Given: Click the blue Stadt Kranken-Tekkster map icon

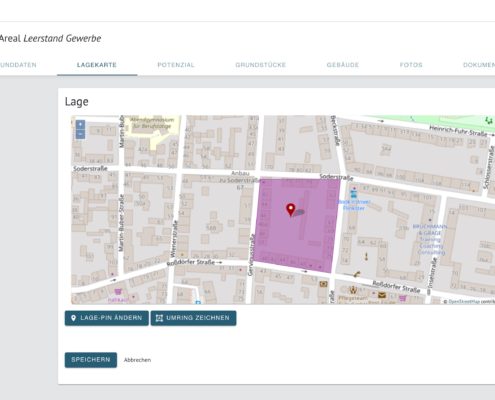Looking at the screenshot, I should click(354, 193).
